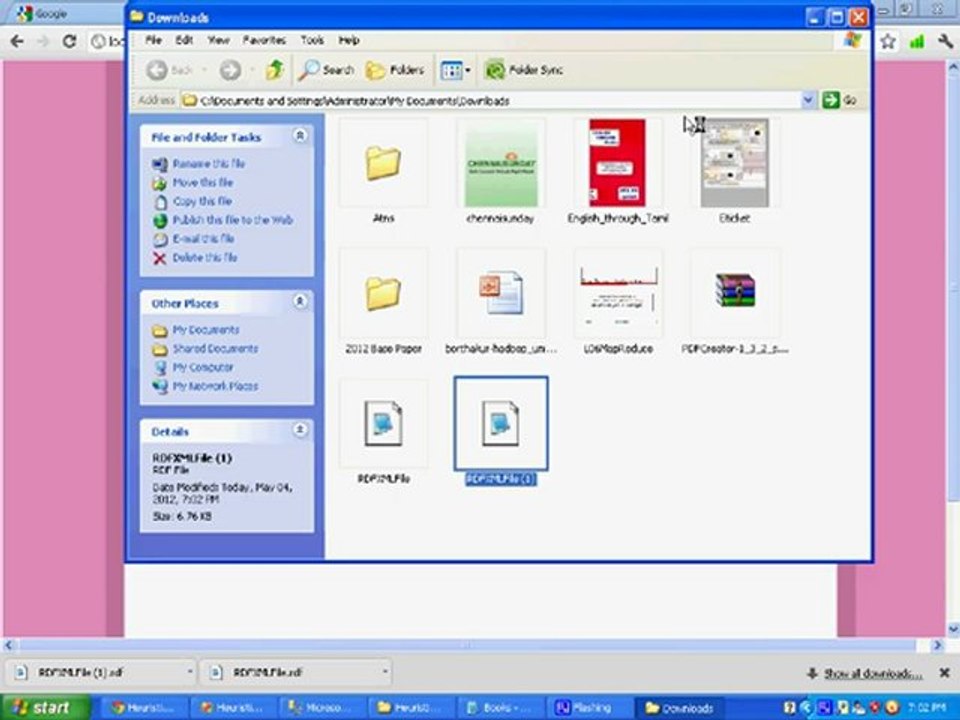The height and width of the screenshot is (720, 960).
Task: Select the Atns folder icon
Action: tap(383, 163)
